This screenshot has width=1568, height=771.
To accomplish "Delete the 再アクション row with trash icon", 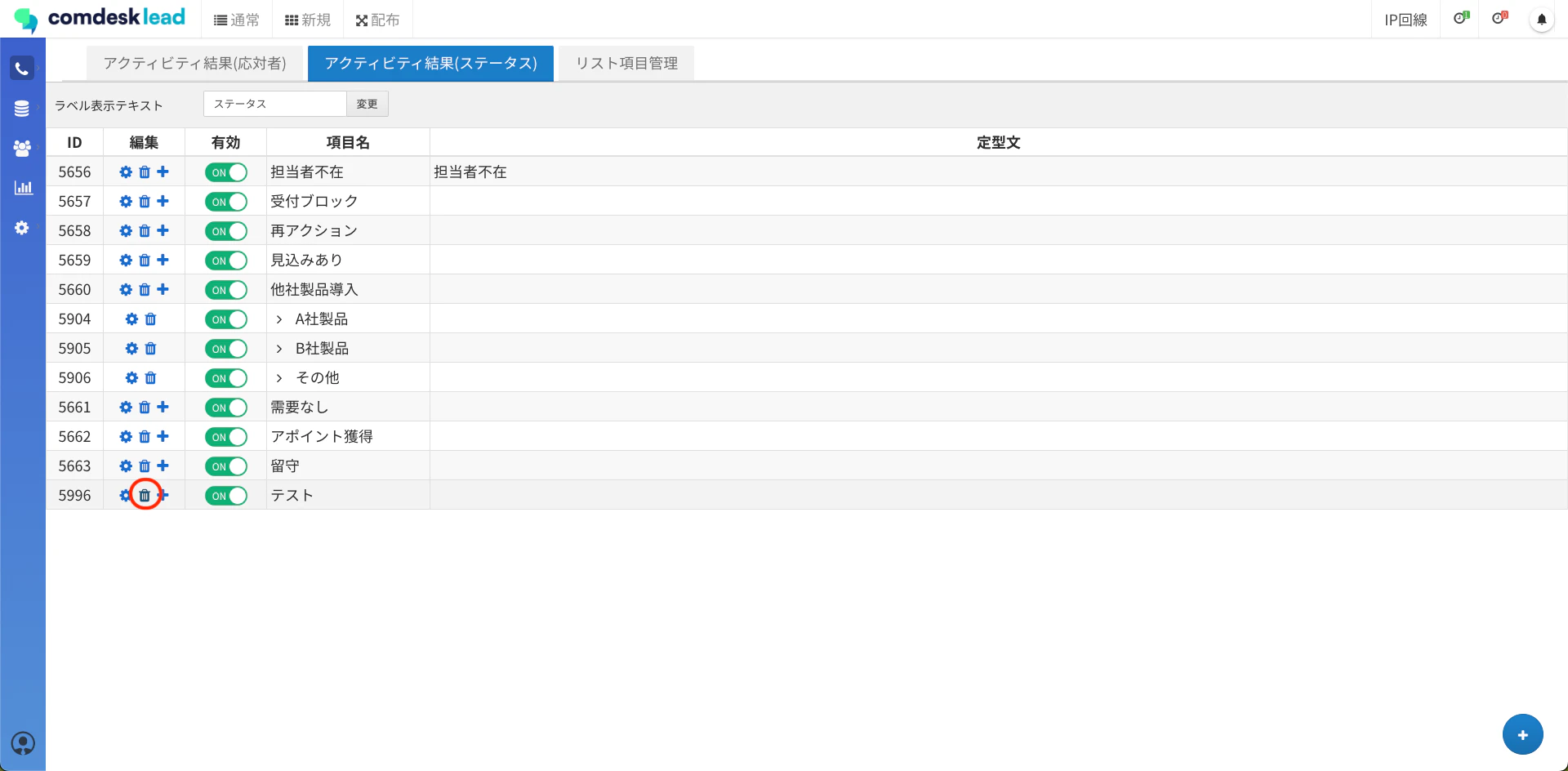I will (145, 231).
